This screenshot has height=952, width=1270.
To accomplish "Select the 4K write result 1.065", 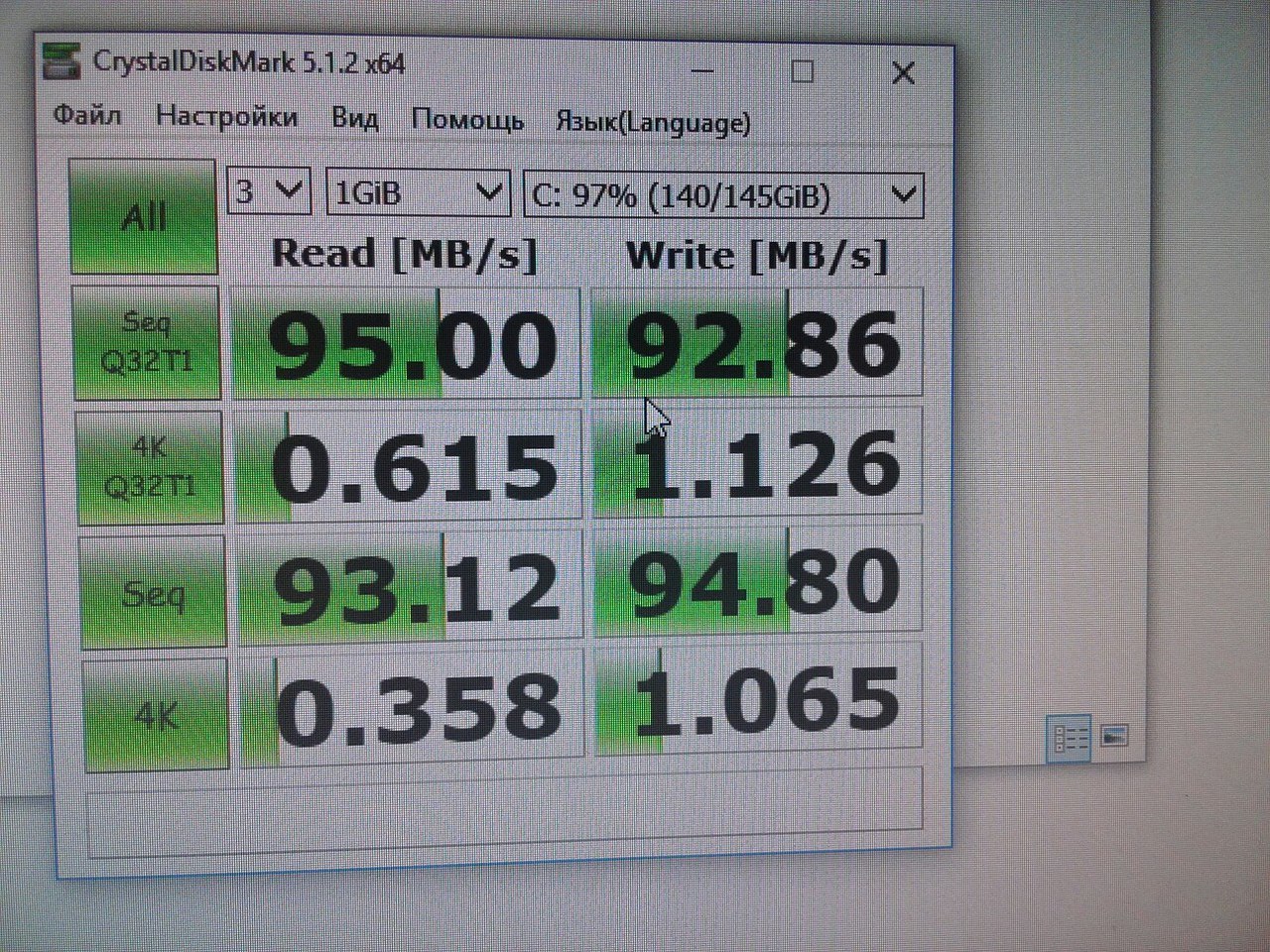I will 758,700.
